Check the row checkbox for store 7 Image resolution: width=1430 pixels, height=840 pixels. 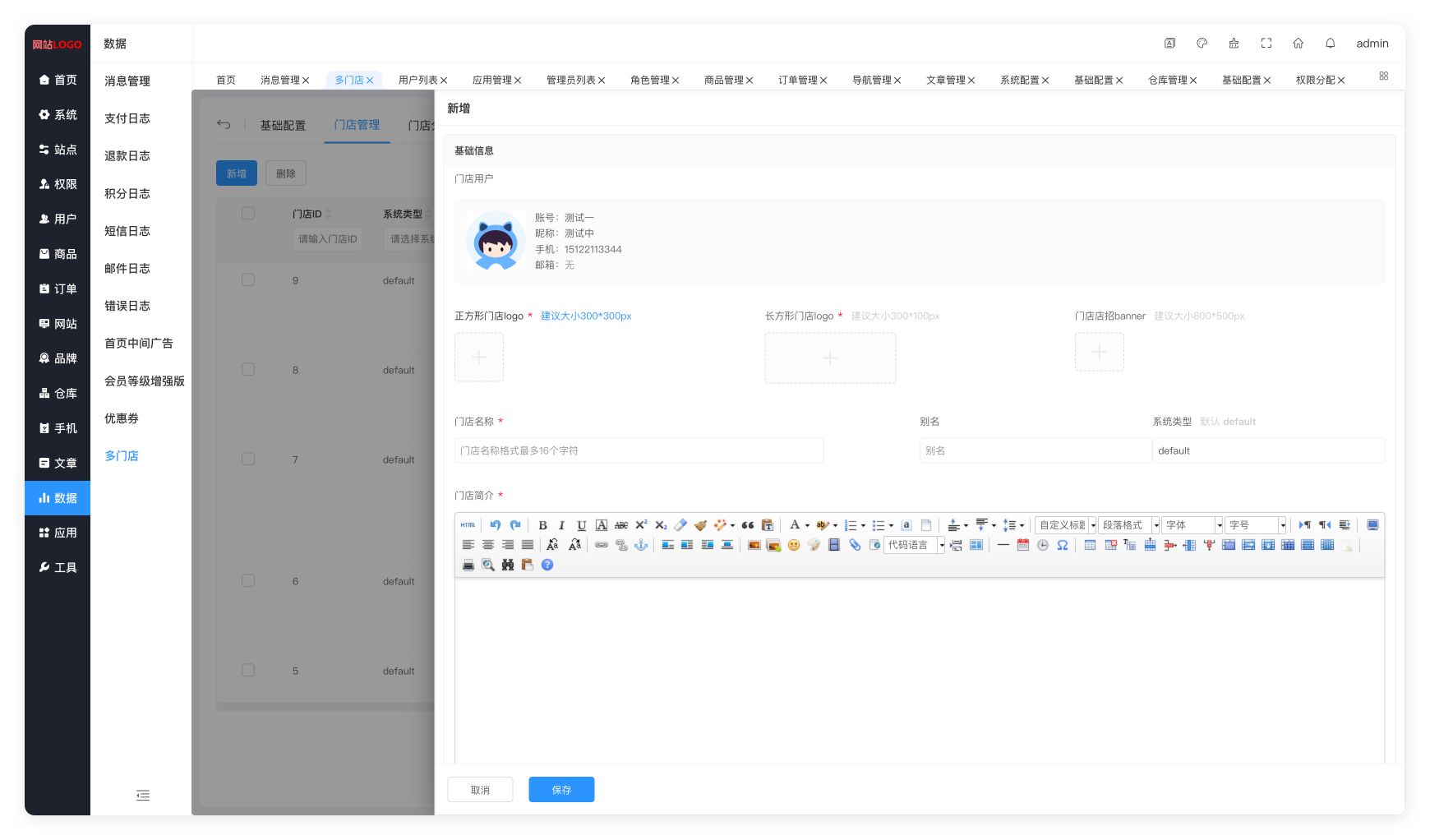[248, 459]
